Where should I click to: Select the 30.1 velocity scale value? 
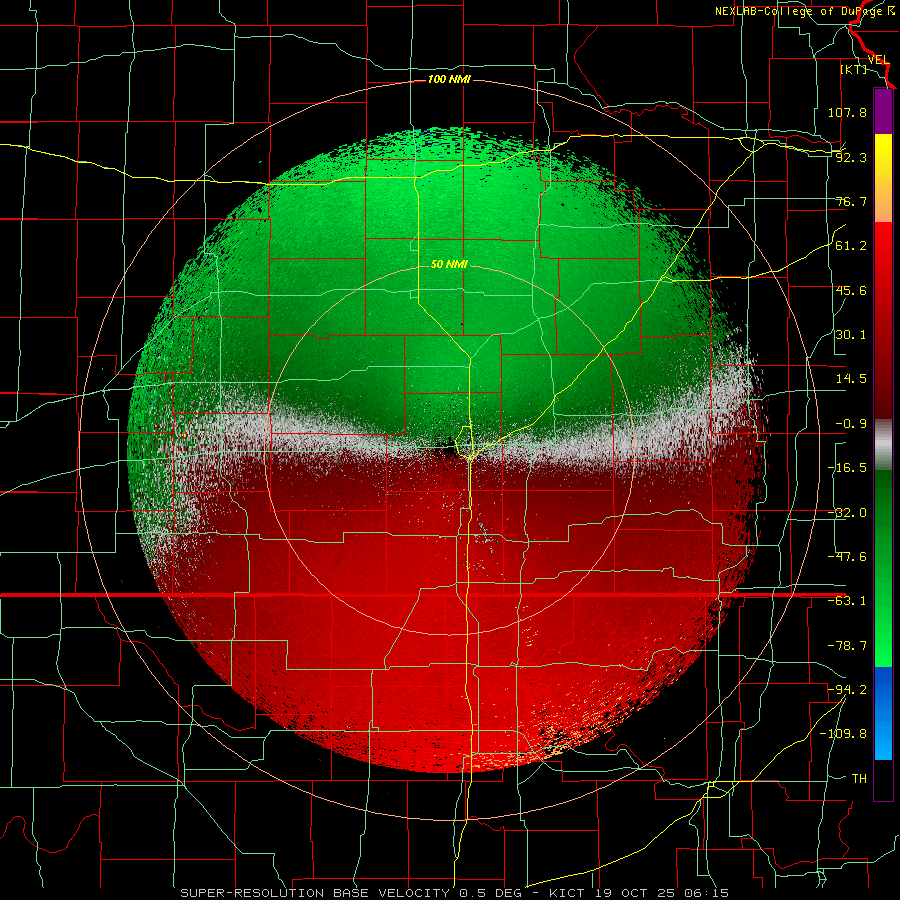click(851, 335)
